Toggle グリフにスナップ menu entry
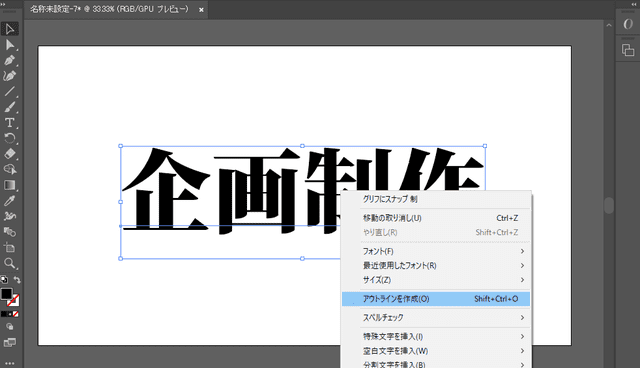640x368 pixels. click(436, 199)
